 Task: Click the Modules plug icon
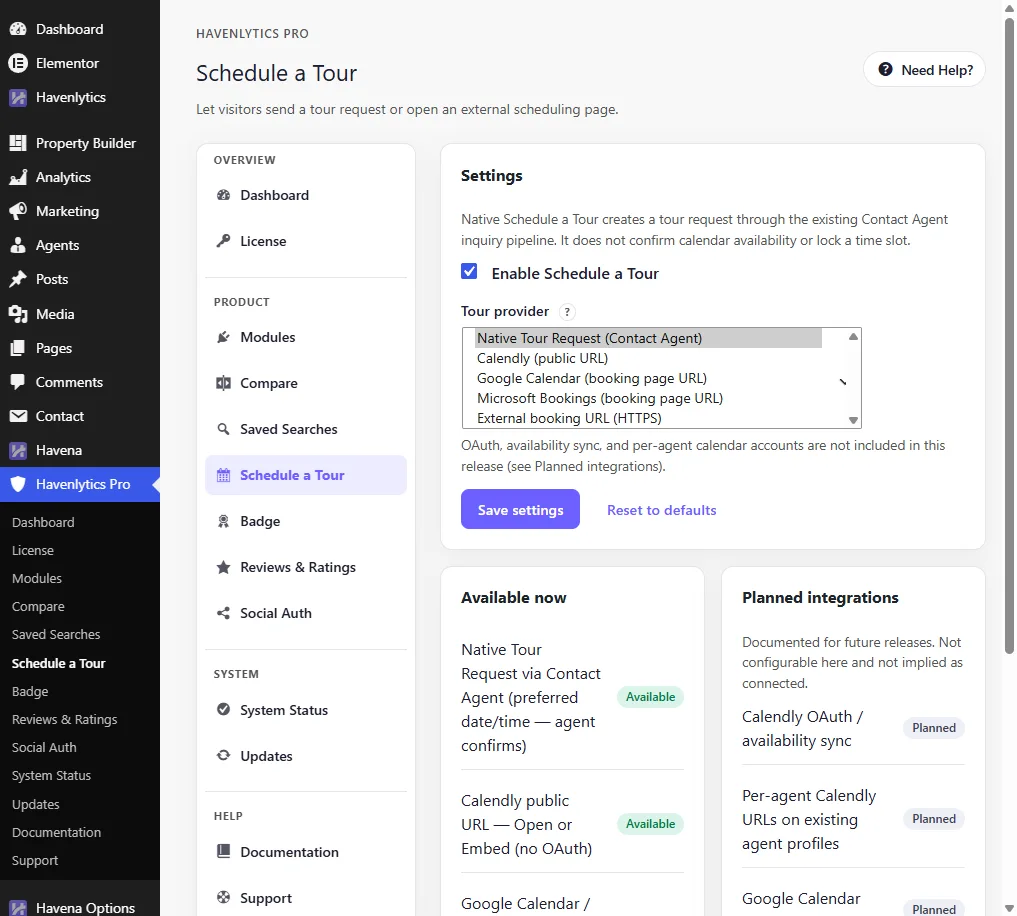[x=223, y=337]
